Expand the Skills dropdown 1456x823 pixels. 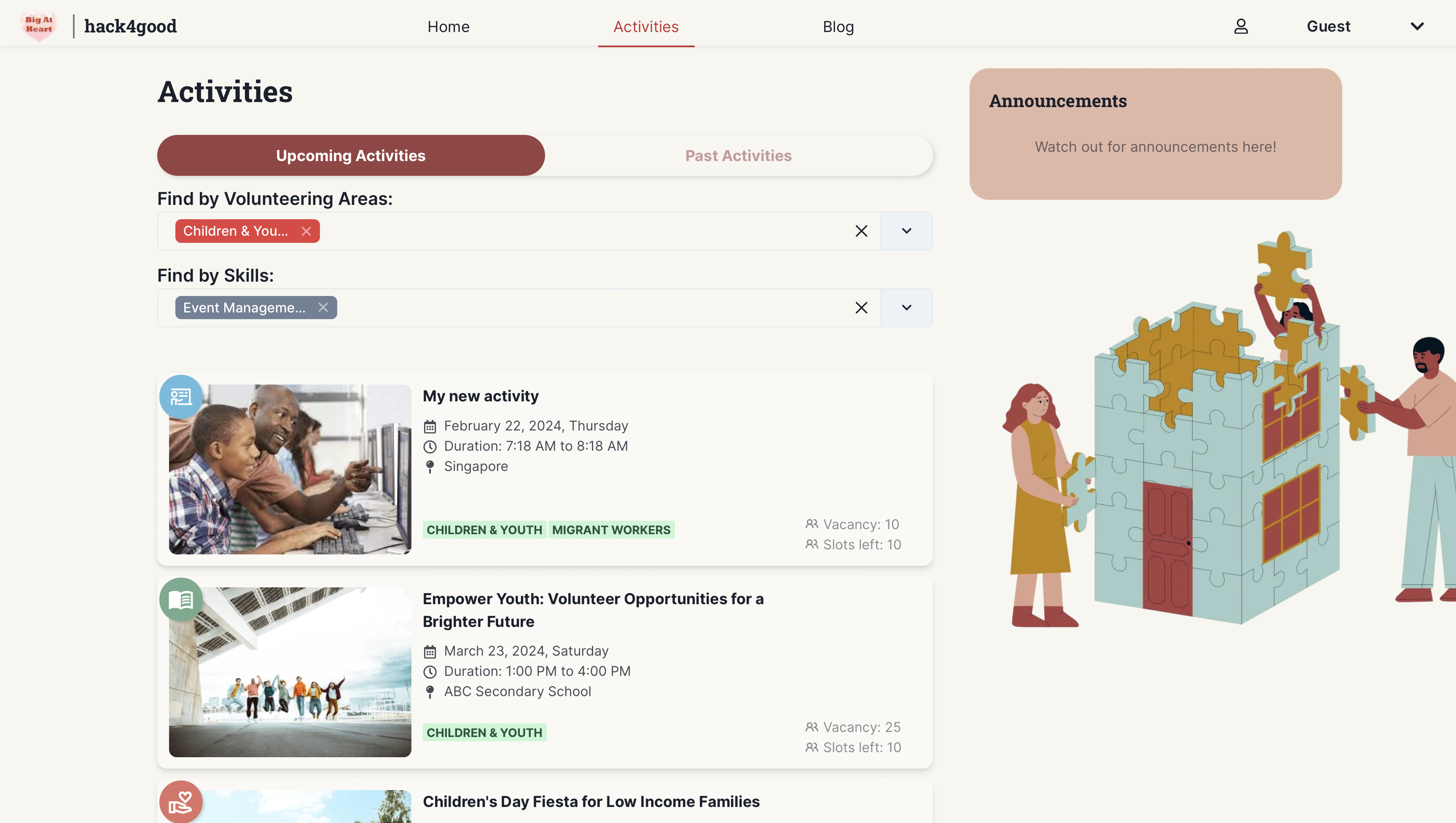[x=906, y=308]
